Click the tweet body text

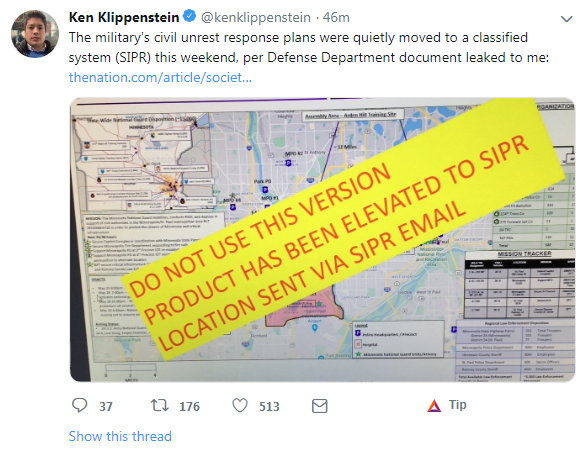pyautogui.click(x=309, y=48)
